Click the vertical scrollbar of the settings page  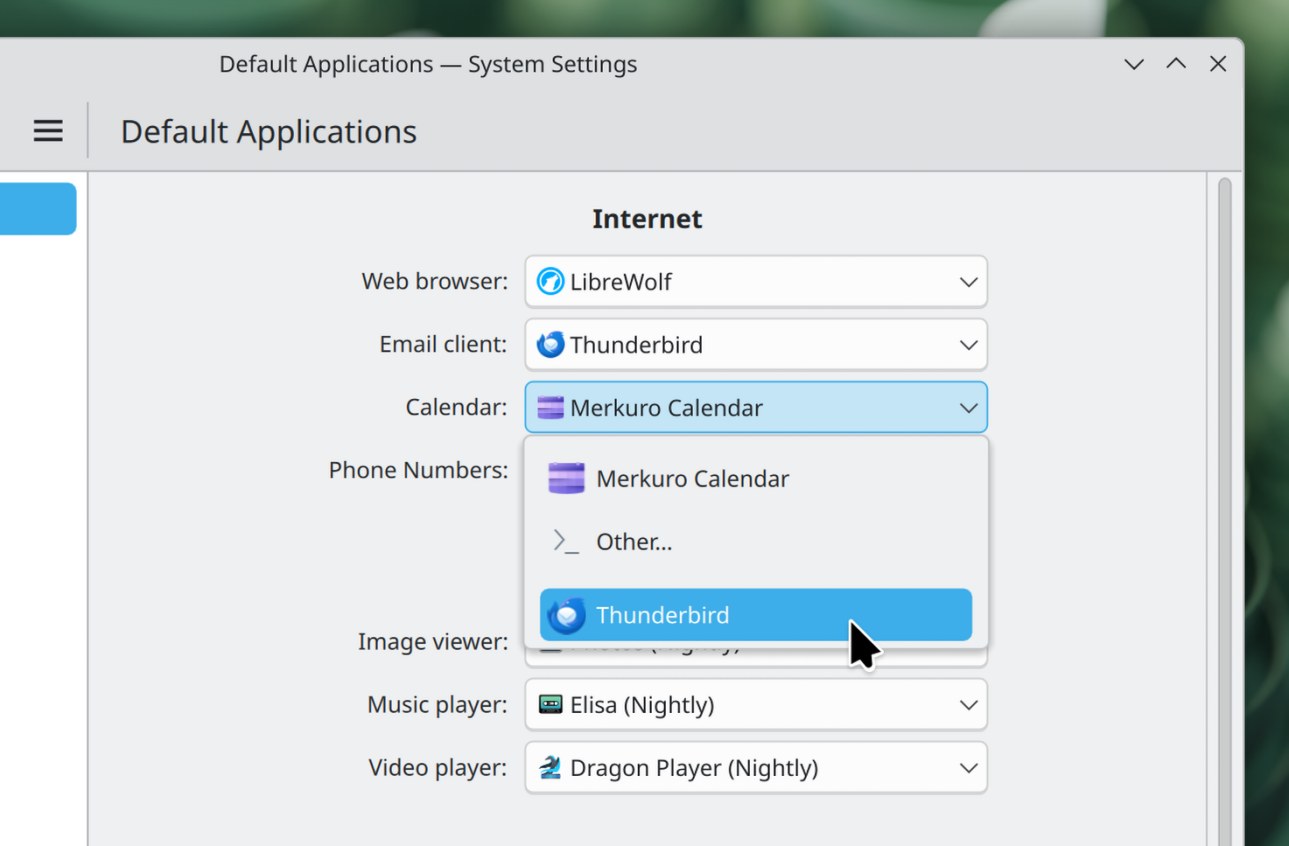pyautogui.click(x=1225, y=500)
